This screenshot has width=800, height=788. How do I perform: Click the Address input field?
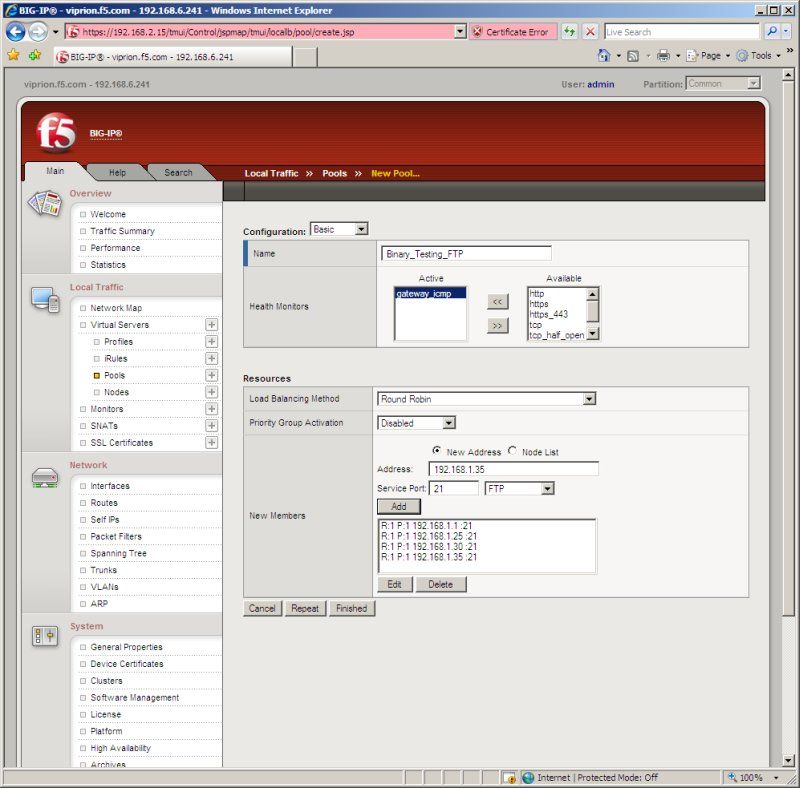click(x=513, y=469)
